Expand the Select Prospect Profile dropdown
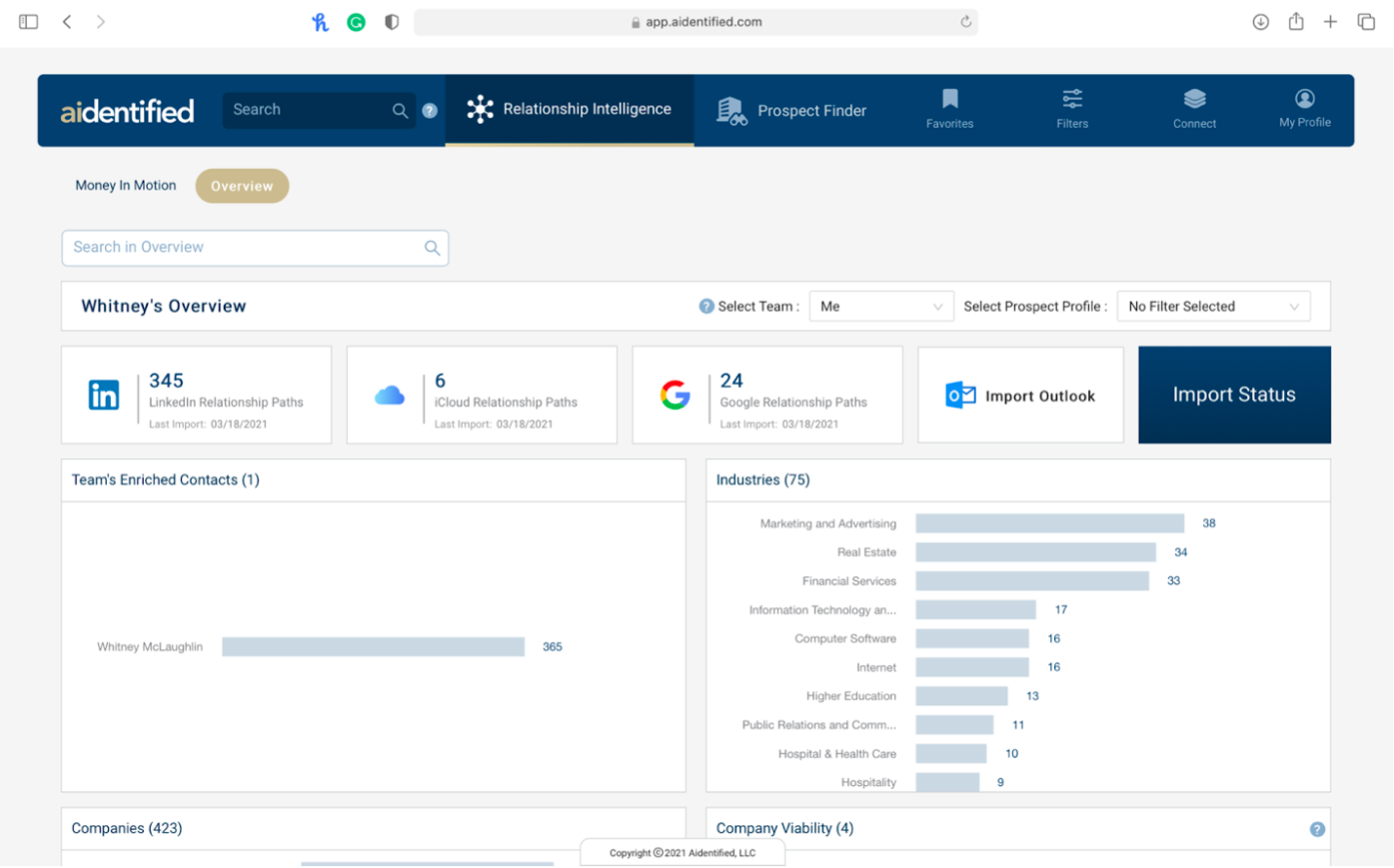This screenshot has height=868, width=1394. pyautogui.click(x=1212, y=307)
